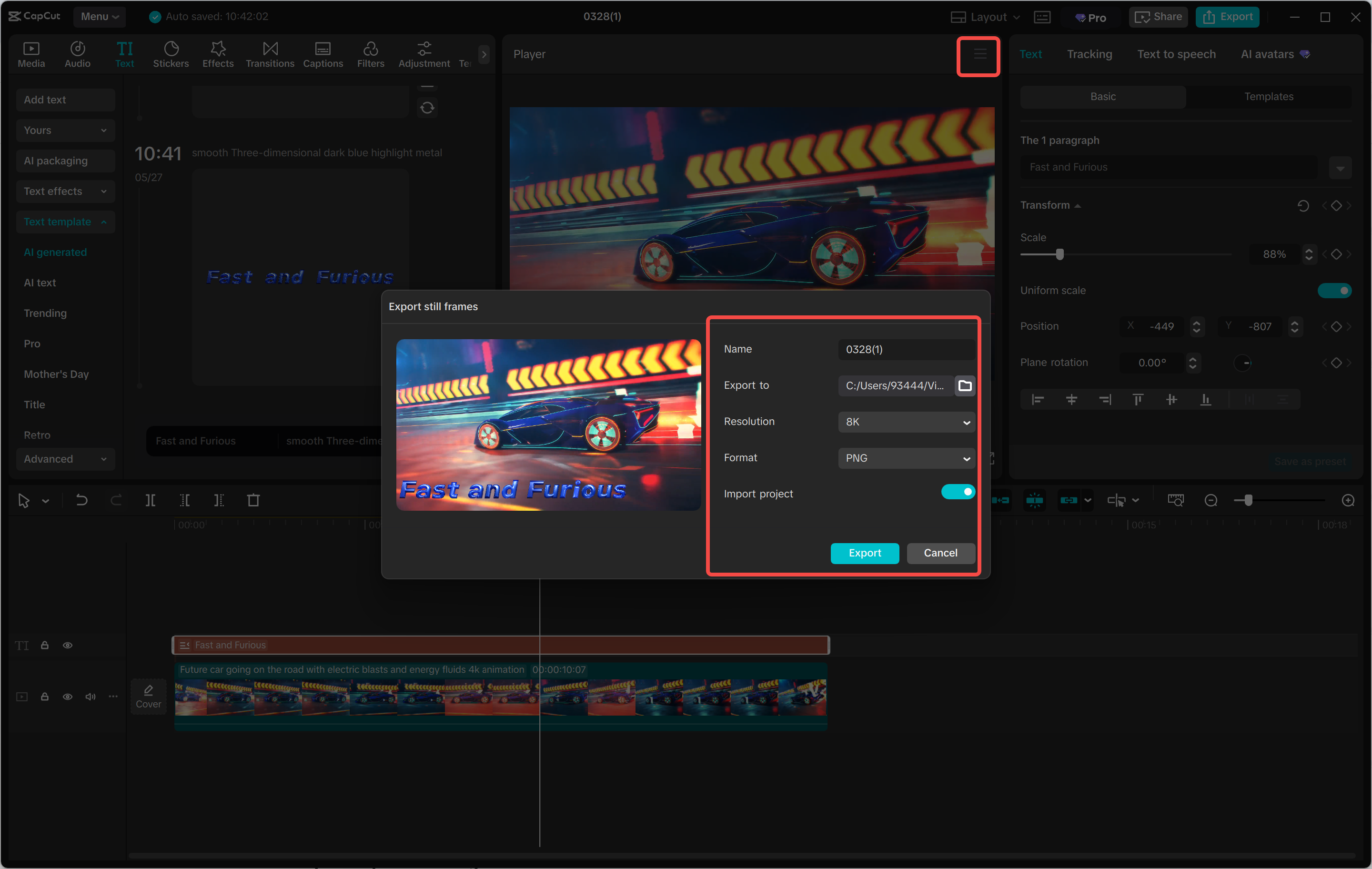Open the Tracking tab
1372x869 pixels.
click(x=1090, y=54)
